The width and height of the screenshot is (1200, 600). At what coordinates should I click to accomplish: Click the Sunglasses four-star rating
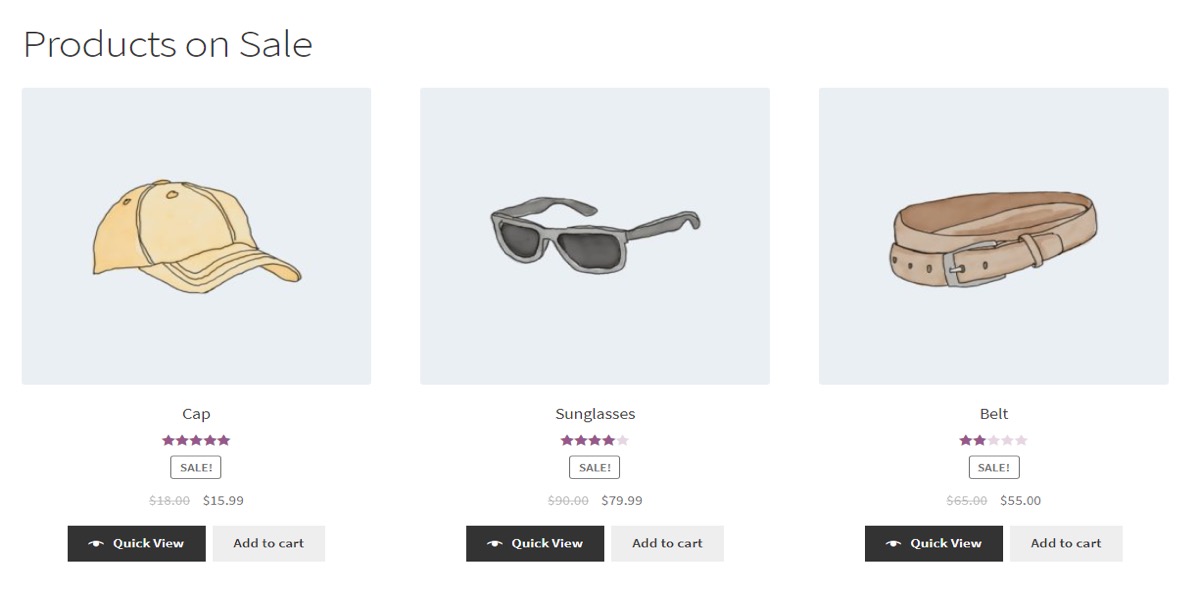594,440
